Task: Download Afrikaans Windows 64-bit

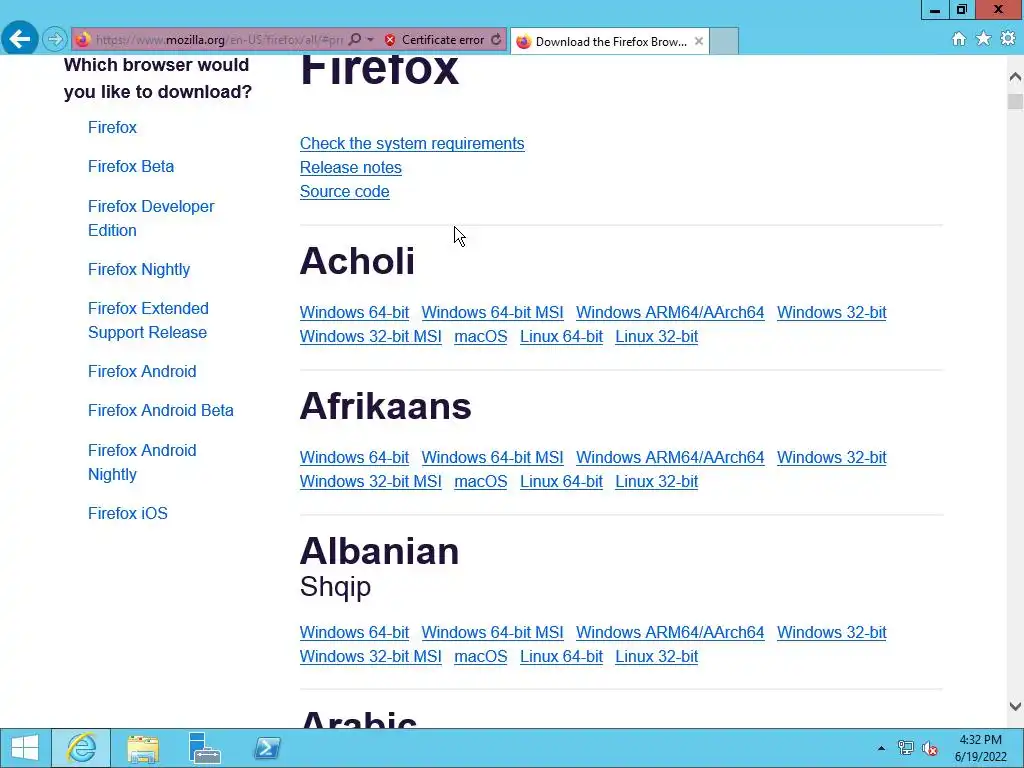Action: 354,458
